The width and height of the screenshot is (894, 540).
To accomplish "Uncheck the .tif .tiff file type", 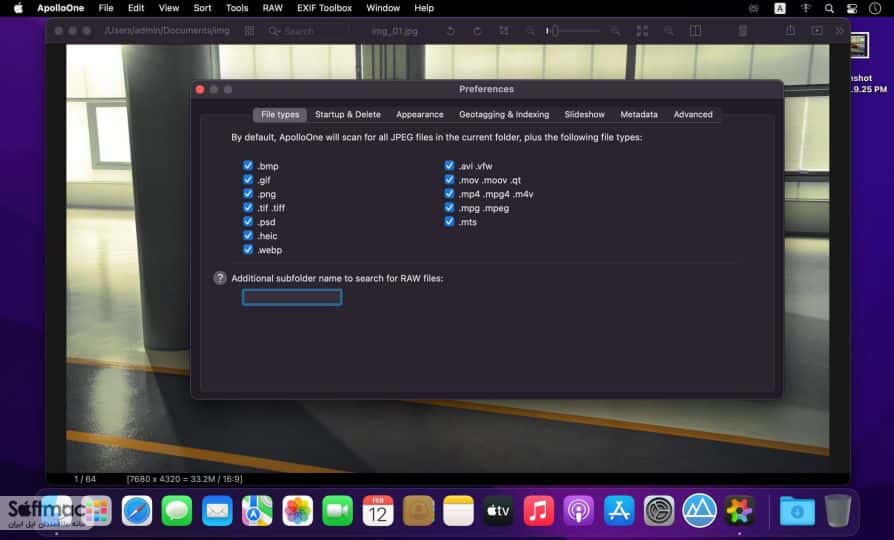I will click(x=247, y=208).
